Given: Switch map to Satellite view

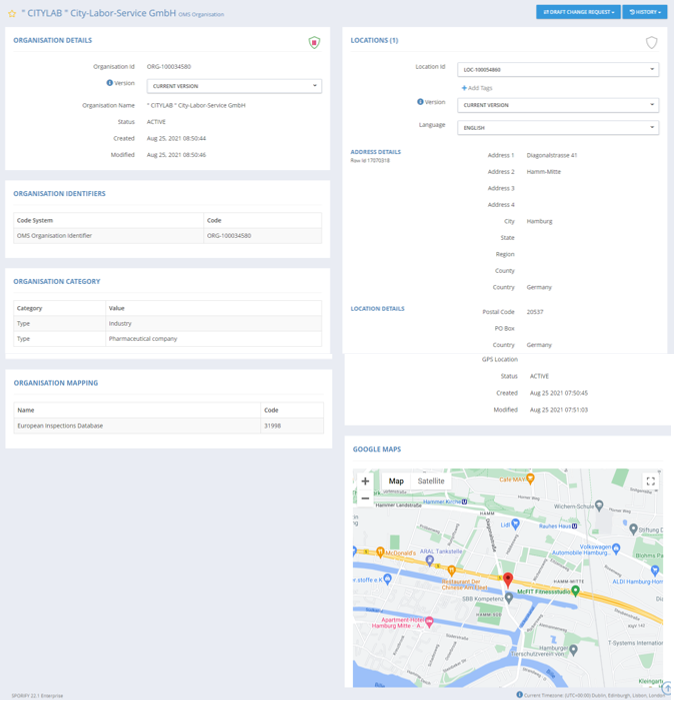Looking at the screenshot, I should coord(431,481).
